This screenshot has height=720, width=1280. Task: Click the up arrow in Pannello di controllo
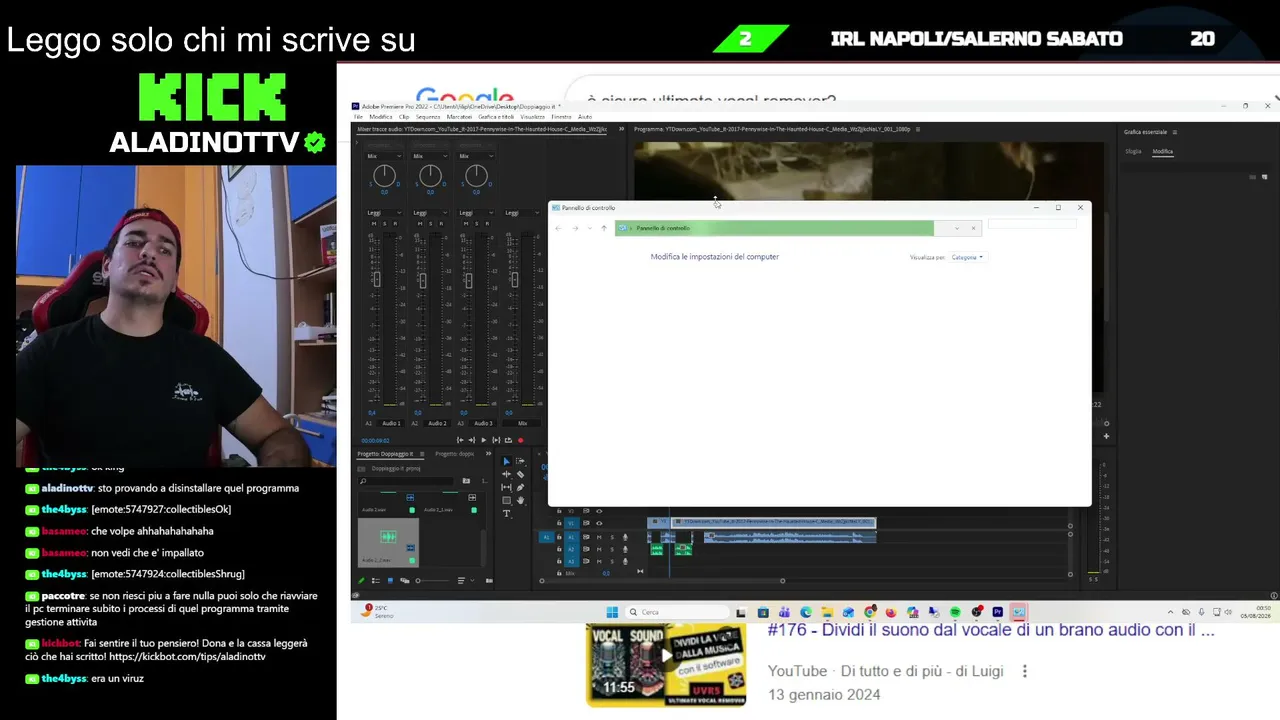point(603,228)
